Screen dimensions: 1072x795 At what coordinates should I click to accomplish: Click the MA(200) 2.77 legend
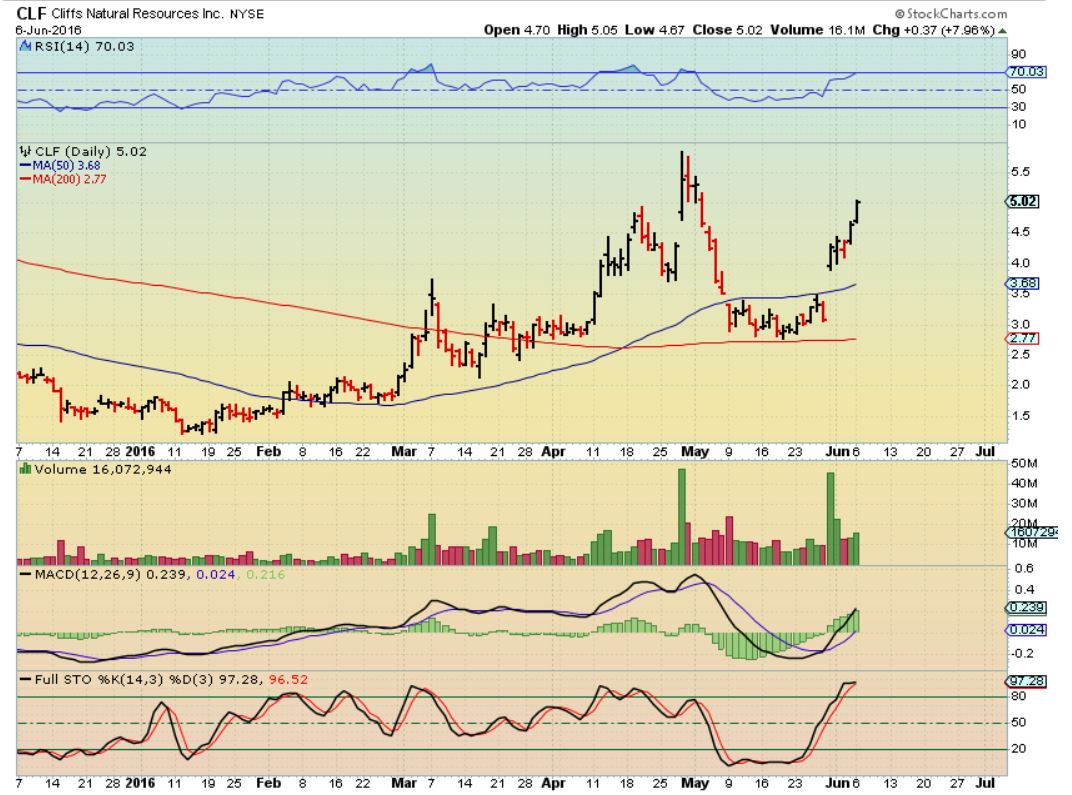click(x=69, y=179)
